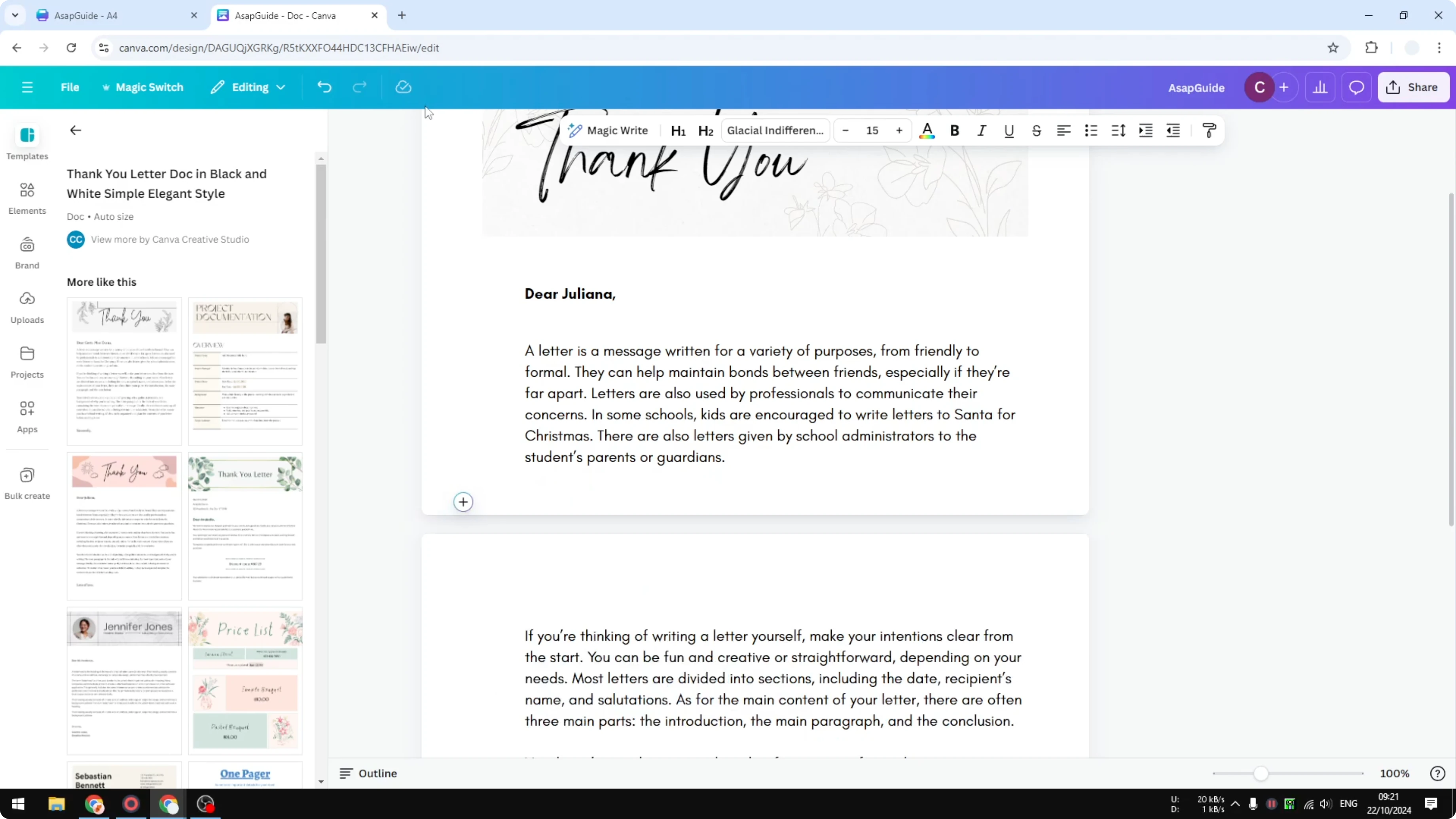Screen dimensions: 1456x819
Task: Toggle strikethrough formatting
Action: pos(1036,131)
